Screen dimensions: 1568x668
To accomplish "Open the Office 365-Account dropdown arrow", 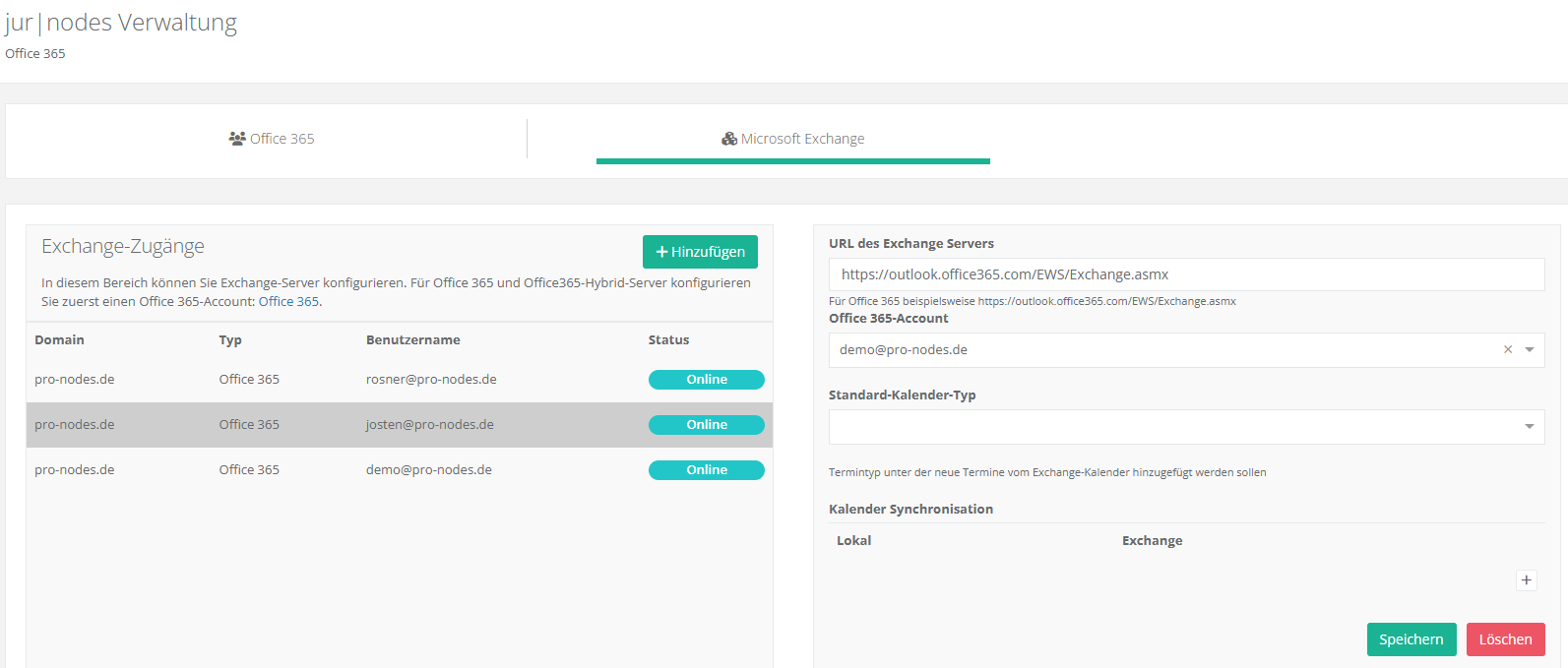I will pos(1530,350).
